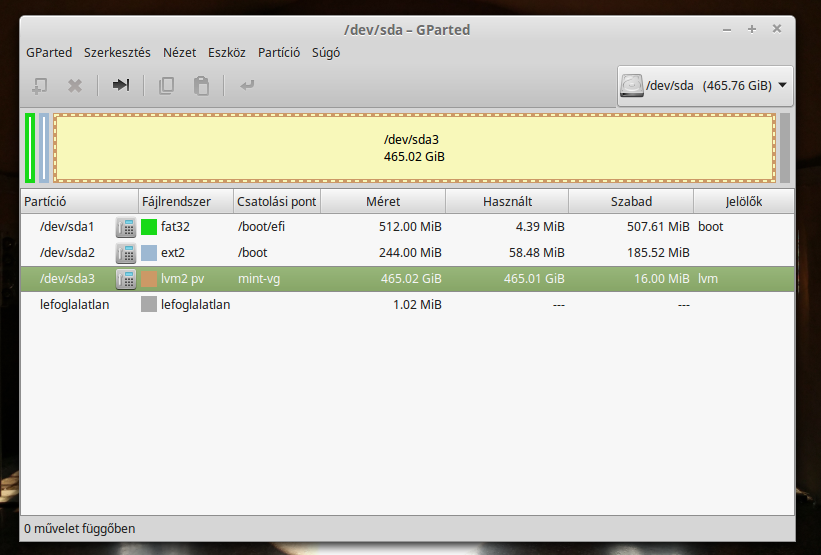
Task: Open the Eszköz menu
Action: (x=227, y=52)
